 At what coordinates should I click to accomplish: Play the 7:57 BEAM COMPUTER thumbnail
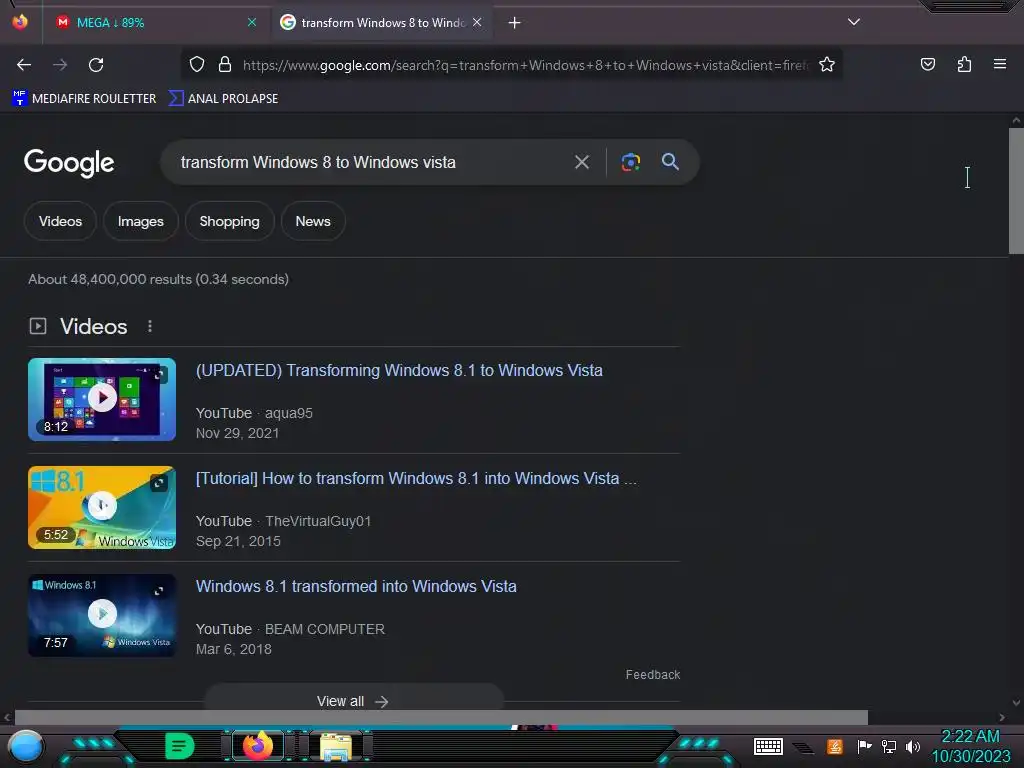click(x=102, y=615)
